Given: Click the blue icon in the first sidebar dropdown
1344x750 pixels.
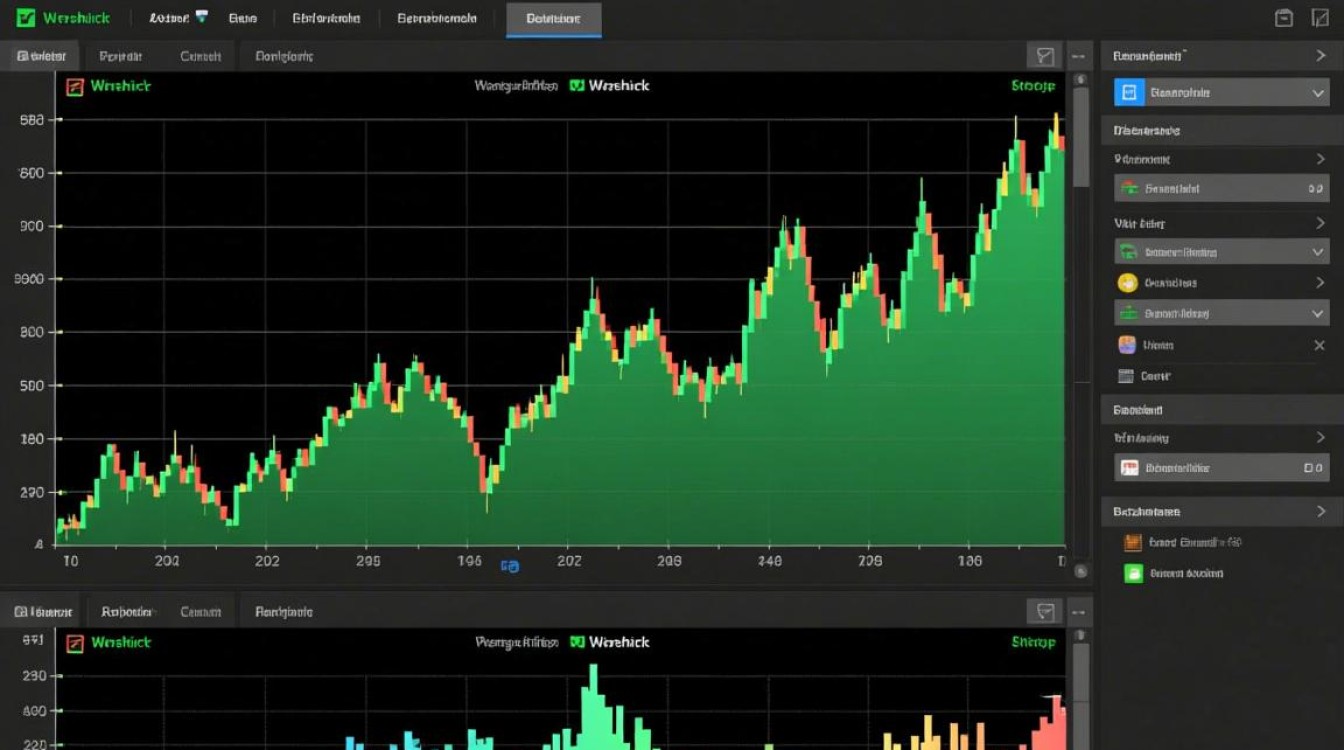Looking at the screenshot, I should 1129,93.
